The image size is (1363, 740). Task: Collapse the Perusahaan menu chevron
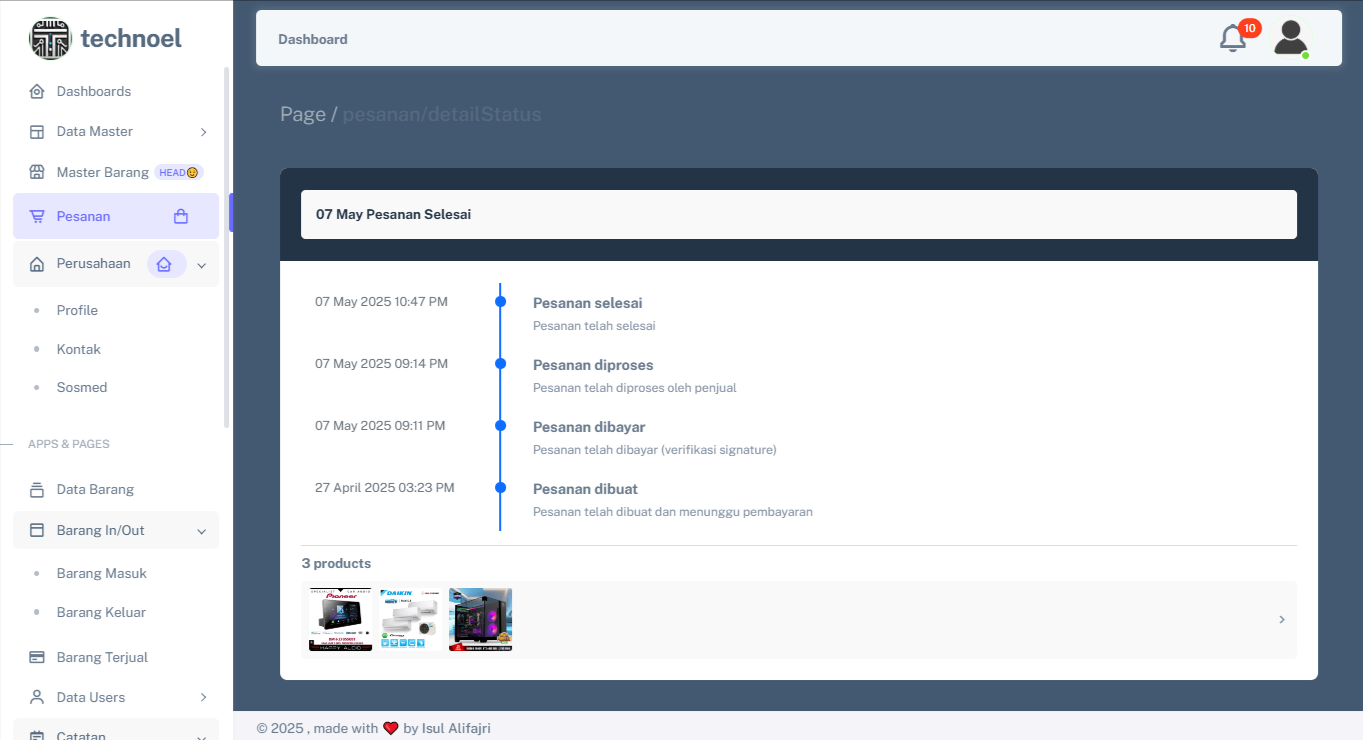coord(201,265)
